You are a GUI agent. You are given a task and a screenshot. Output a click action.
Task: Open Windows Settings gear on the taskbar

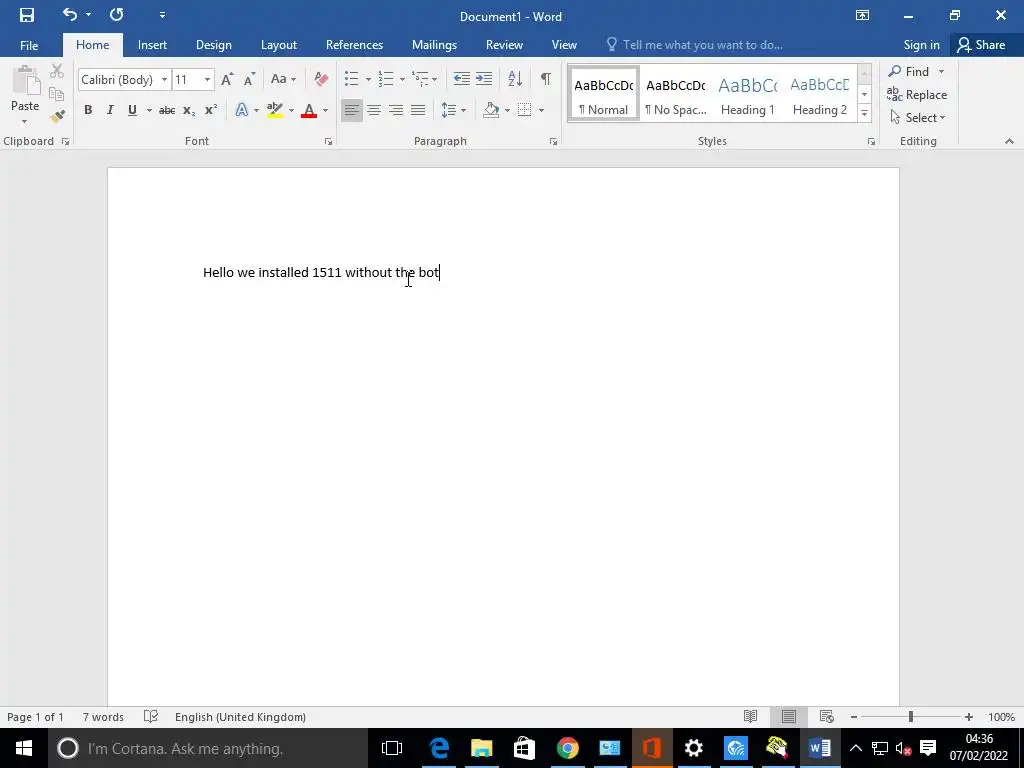pos(694,748)
